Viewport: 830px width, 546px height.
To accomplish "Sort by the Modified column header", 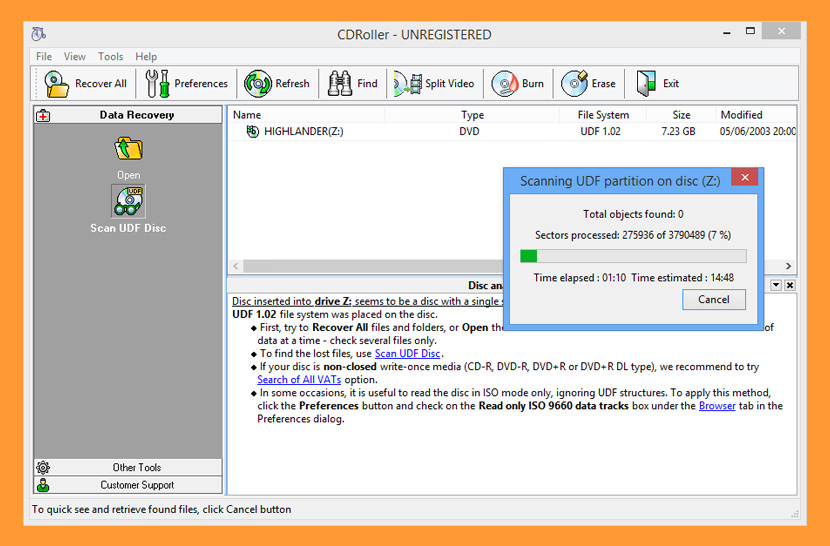I will [756, 115].
